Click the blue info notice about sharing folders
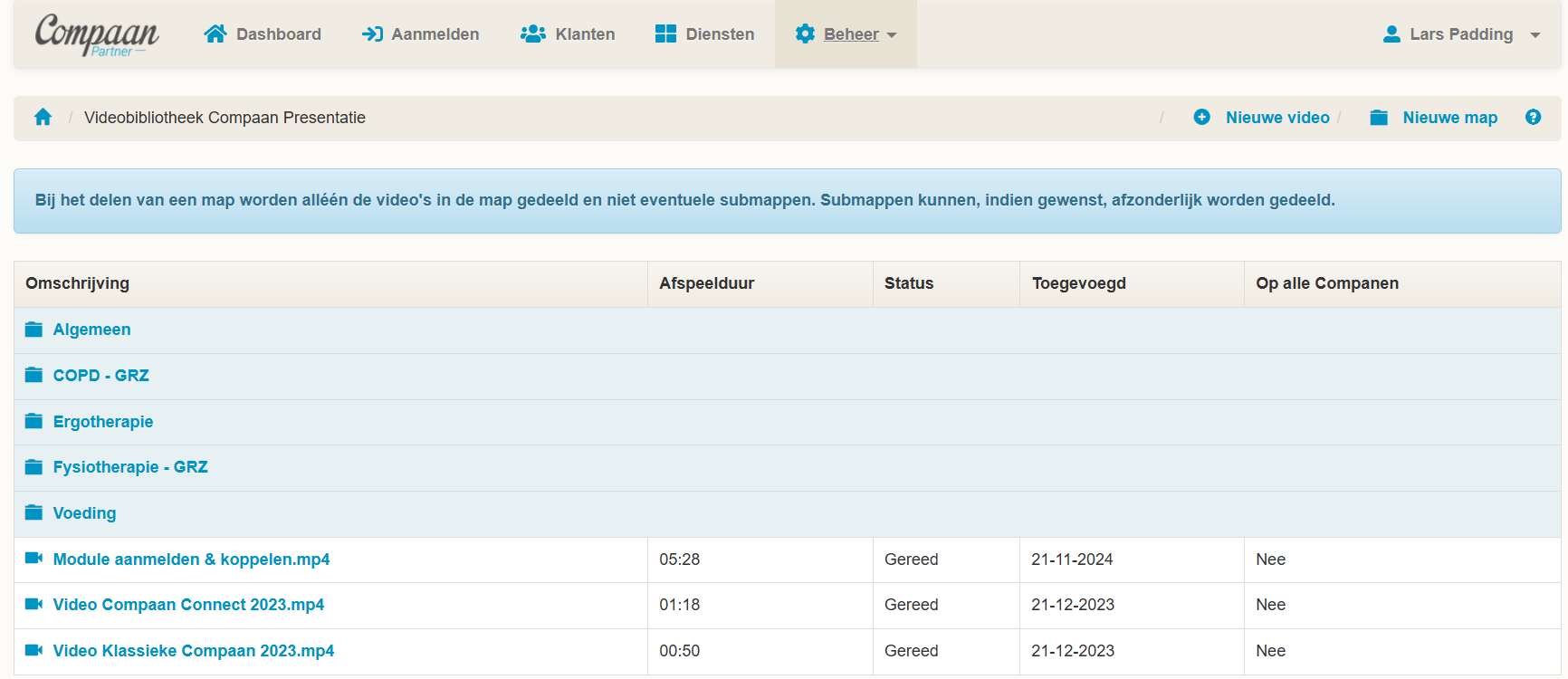This screenshot has height=679, width=1568. tap(788, 201)
